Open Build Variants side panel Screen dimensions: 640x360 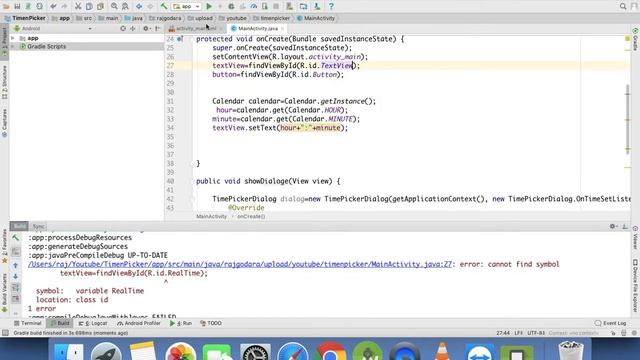tap(4, 293)
